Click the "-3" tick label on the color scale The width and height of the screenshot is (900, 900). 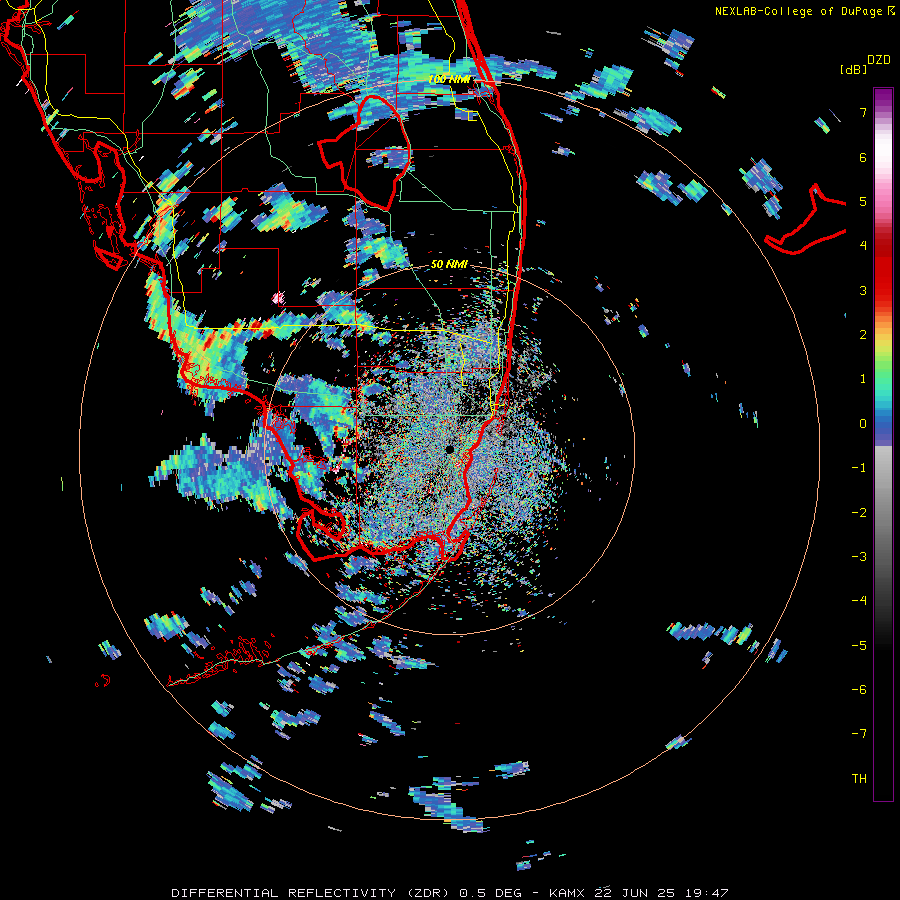click(x=859, y=557)
